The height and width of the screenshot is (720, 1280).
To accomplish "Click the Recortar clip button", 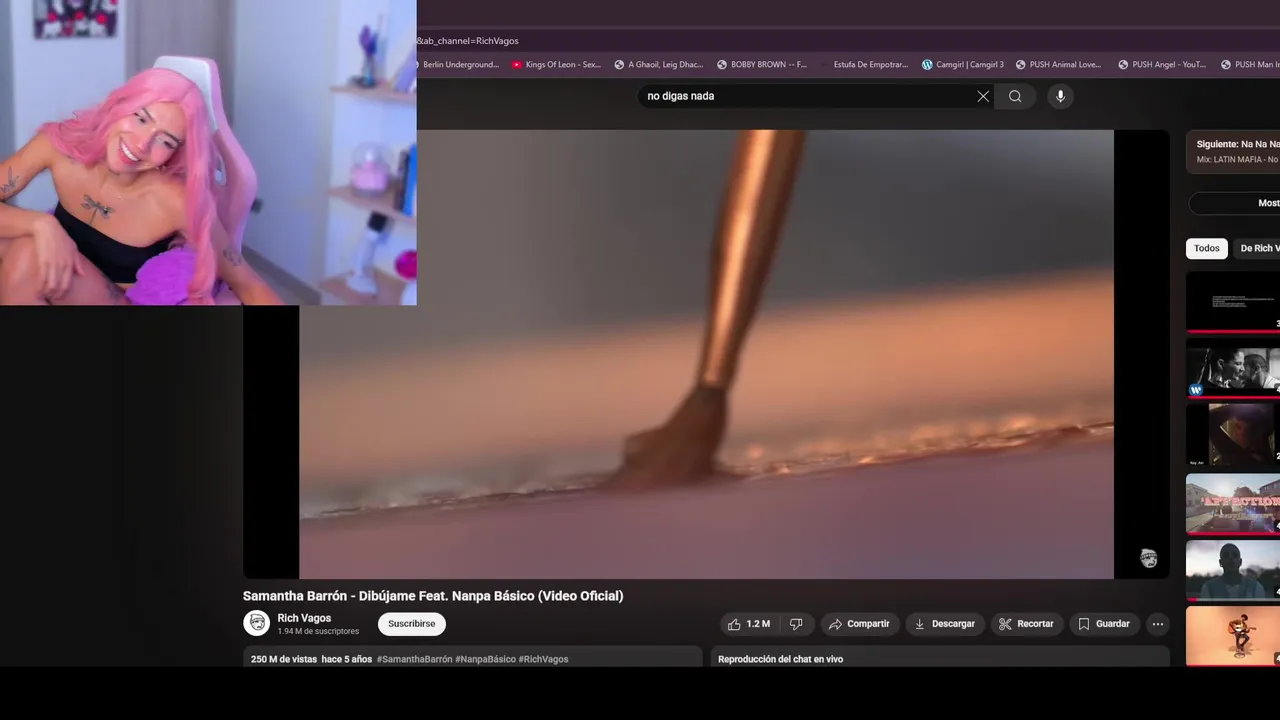I will [x=1026, y=624].
